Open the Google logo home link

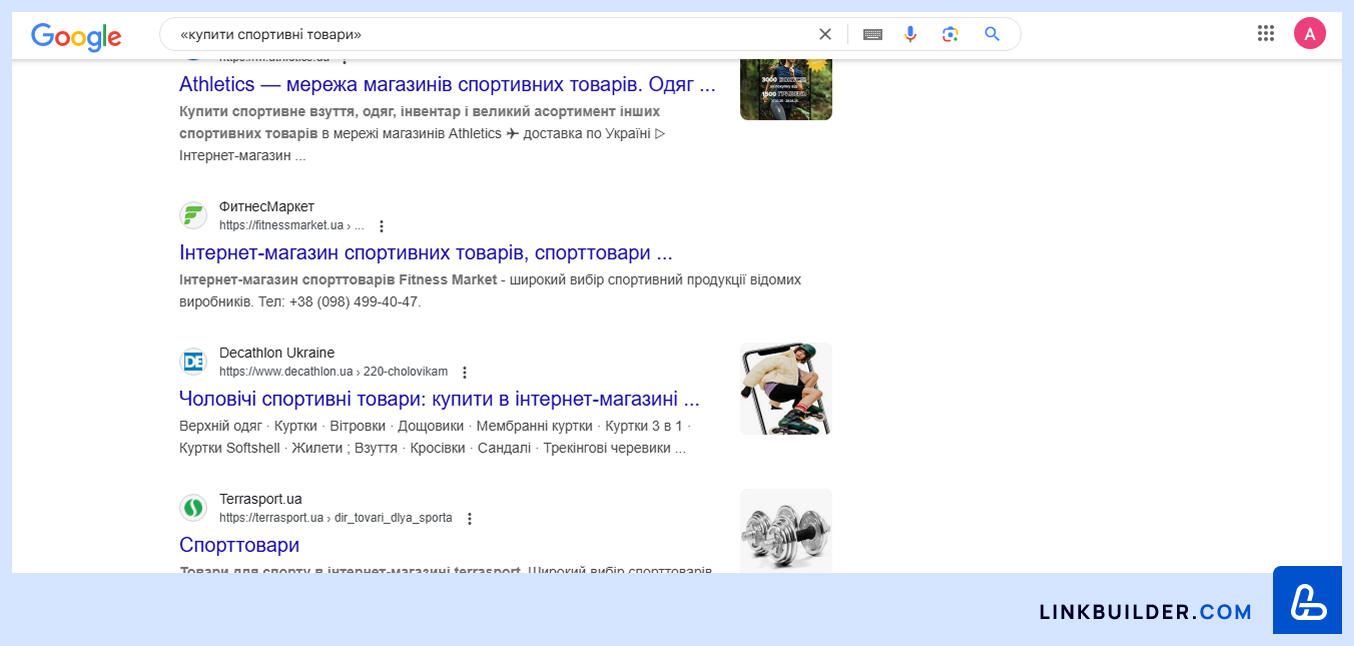[76, 36]
